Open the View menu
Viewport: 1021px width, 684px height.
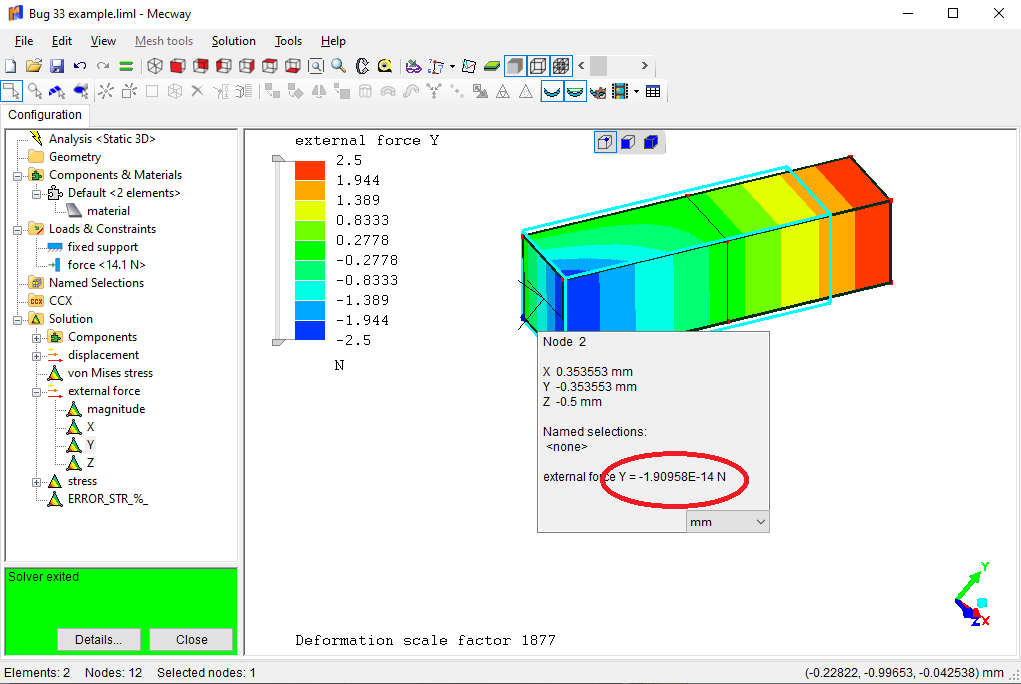coord(103,41)
